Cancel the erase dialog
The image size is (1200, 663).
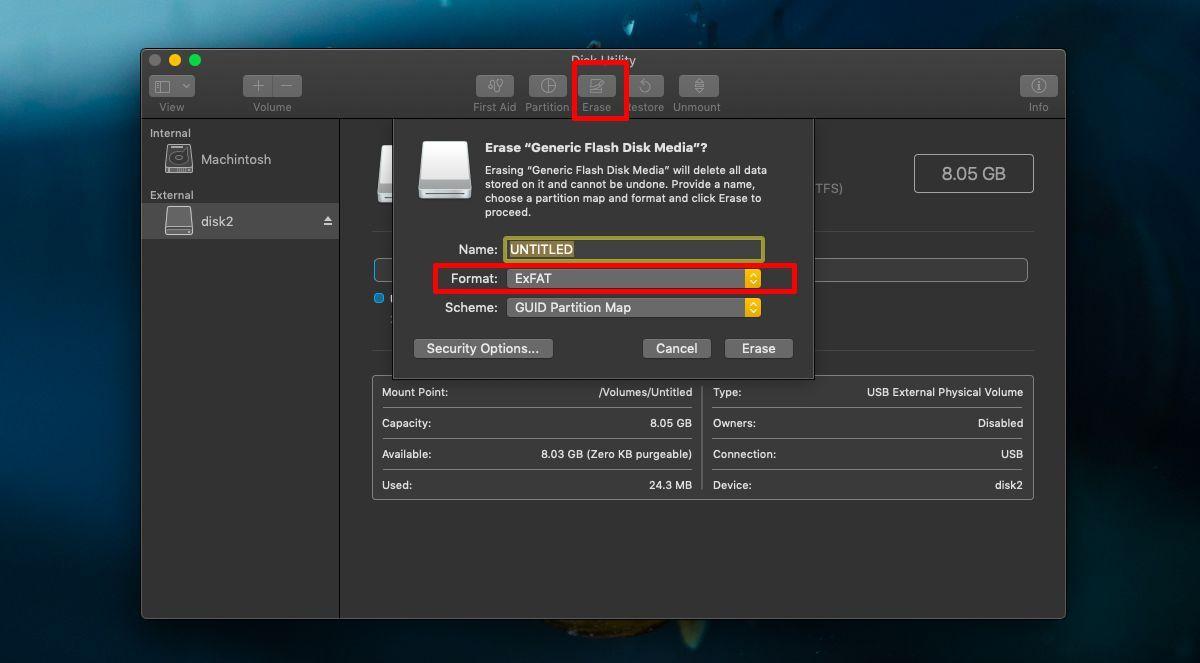[677, 348]
